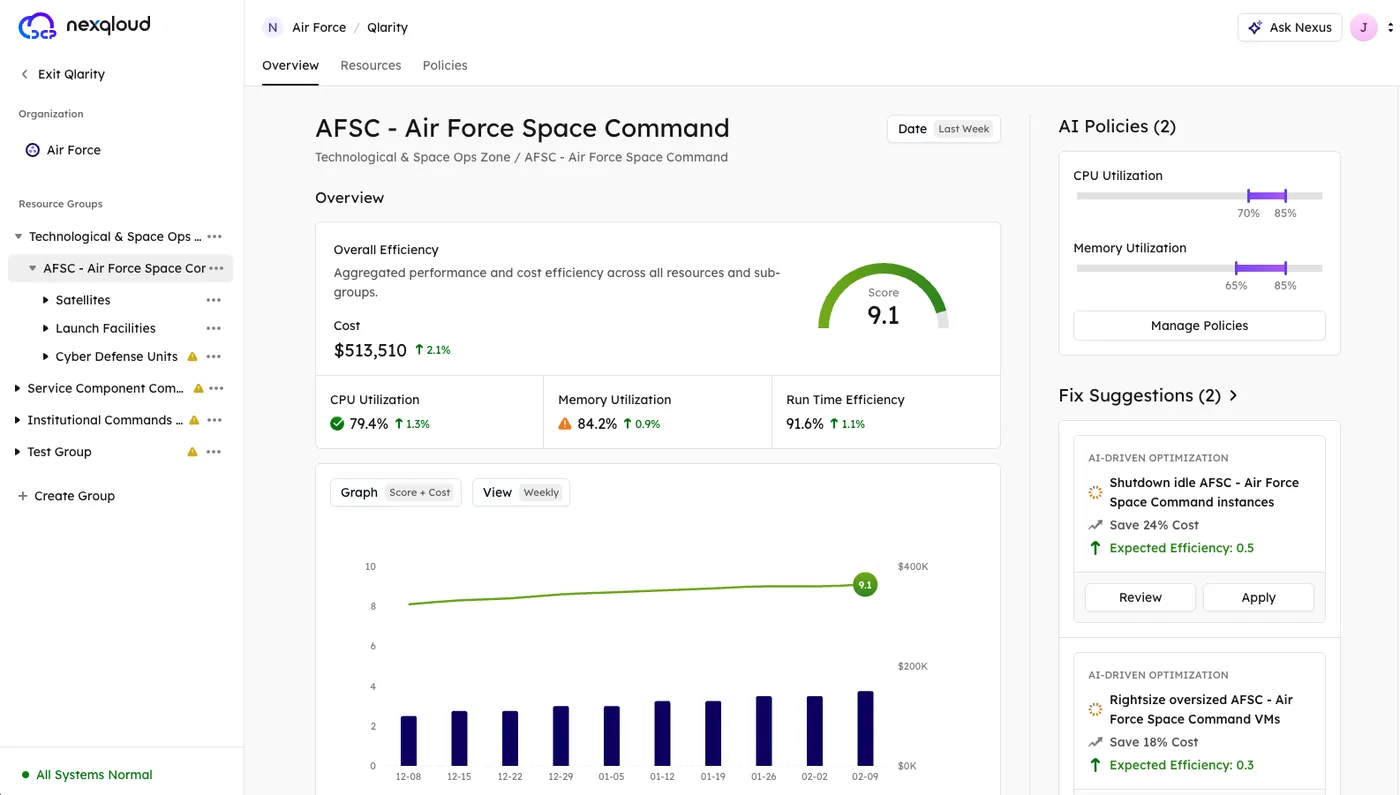Screen dimensions: 1400x795
Task: Click the 12-08 bar in the cost chart
Action: click(x=408, y=741)
